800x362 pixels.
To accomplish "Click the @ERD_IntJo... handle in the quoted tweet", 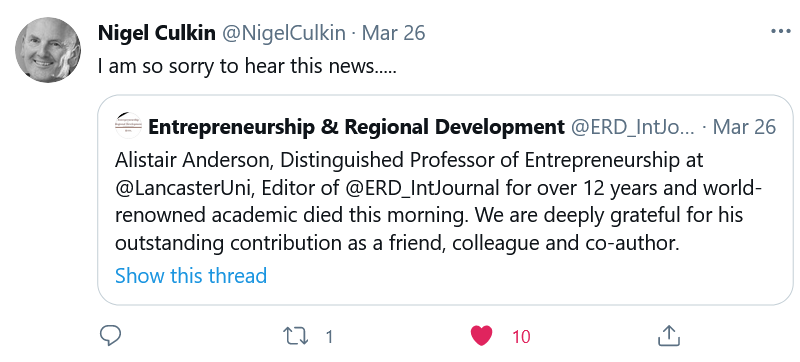I will tap(632, 127).
